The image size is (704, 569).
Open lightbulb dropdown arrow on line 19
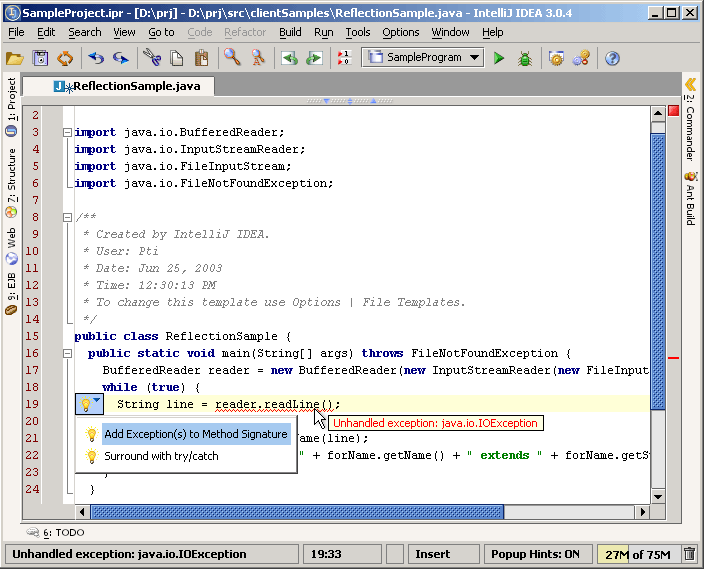97,400
